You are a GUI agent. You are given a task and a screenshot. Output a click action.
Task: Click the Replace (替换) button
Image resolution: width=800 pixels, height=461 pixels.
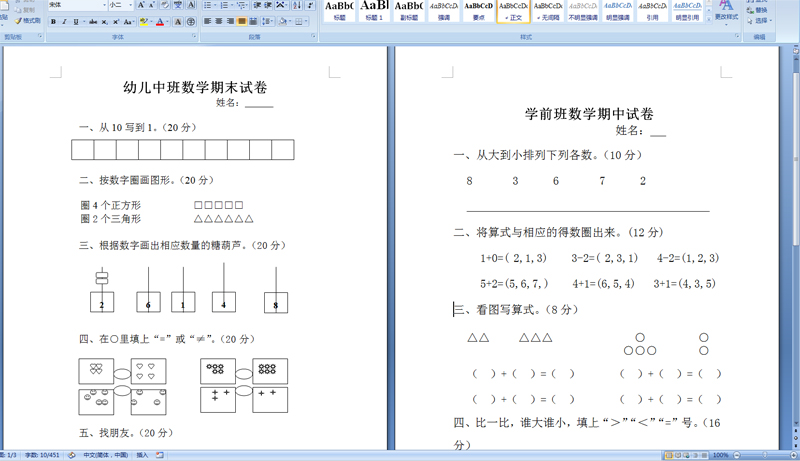click(x=758, y=10)
